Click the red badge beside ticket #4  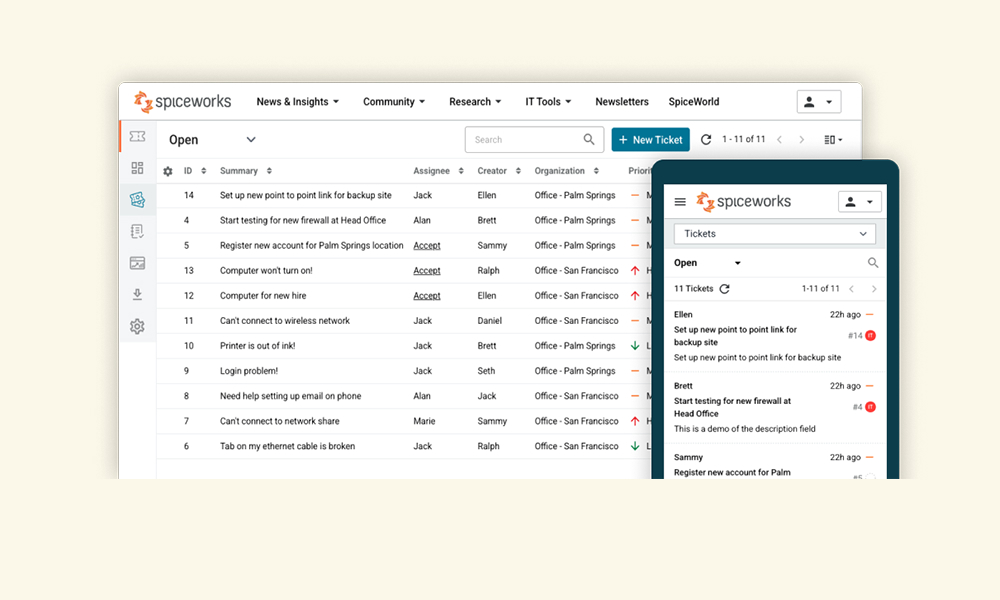871,407
